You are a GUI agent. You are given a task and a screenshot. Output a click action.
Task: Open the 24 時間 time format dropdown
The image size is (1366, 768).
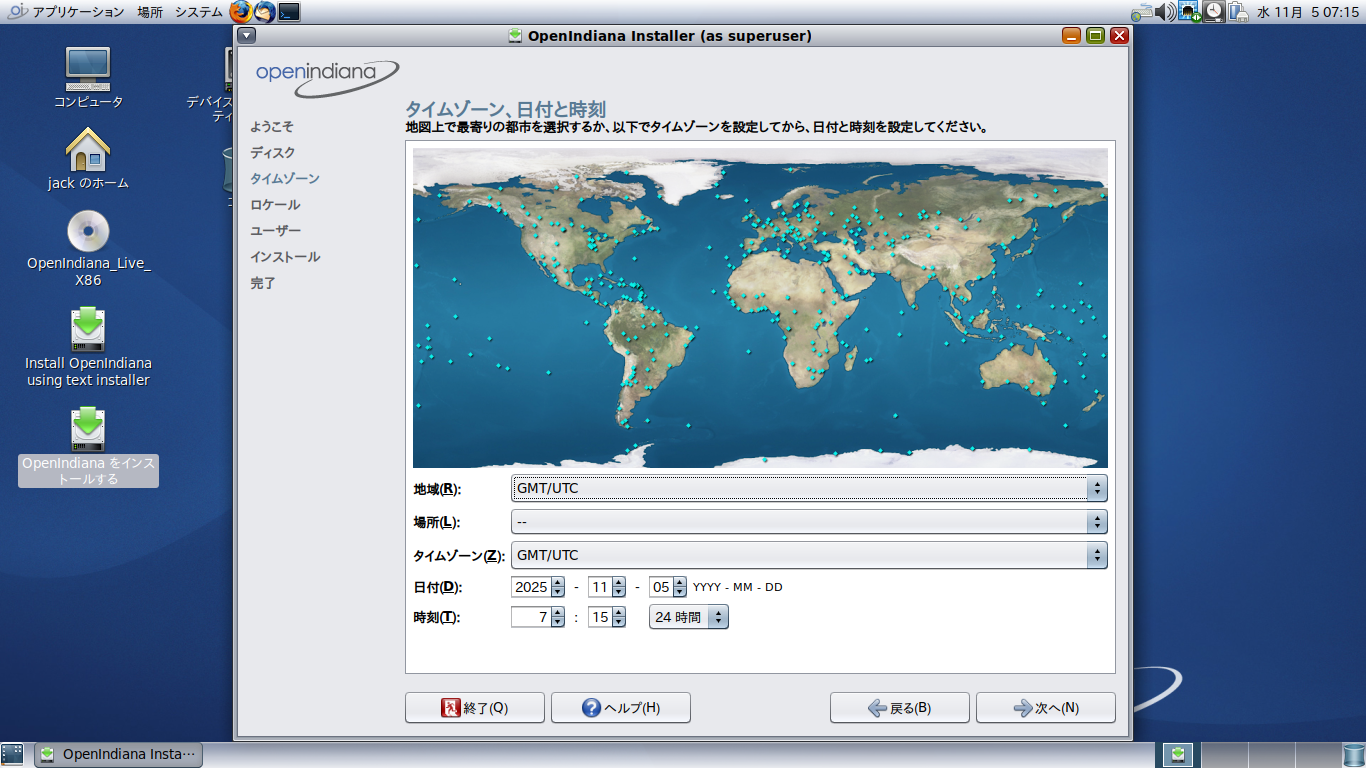[x=688, y=618]
